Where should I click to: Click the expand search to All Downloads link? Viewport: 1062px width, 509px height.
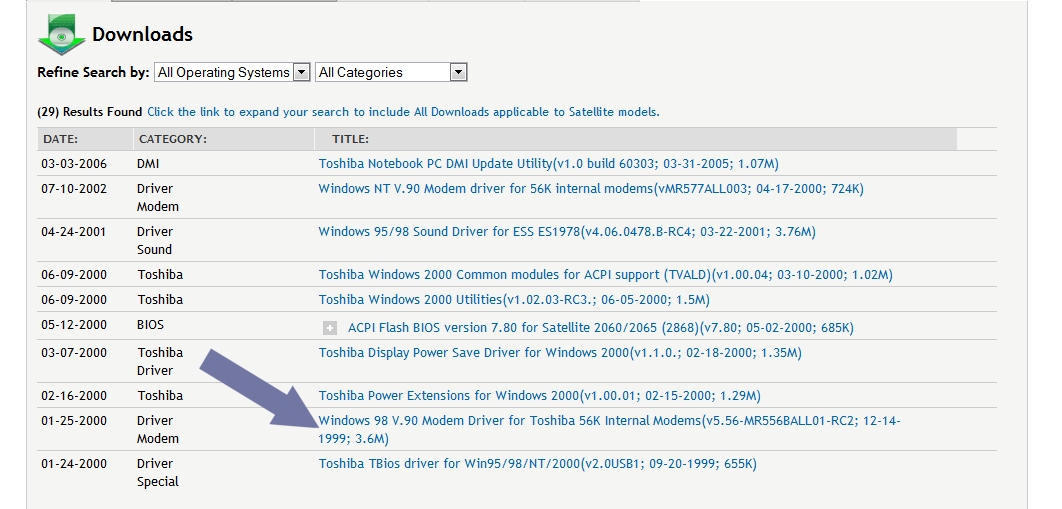pos(403,112)
